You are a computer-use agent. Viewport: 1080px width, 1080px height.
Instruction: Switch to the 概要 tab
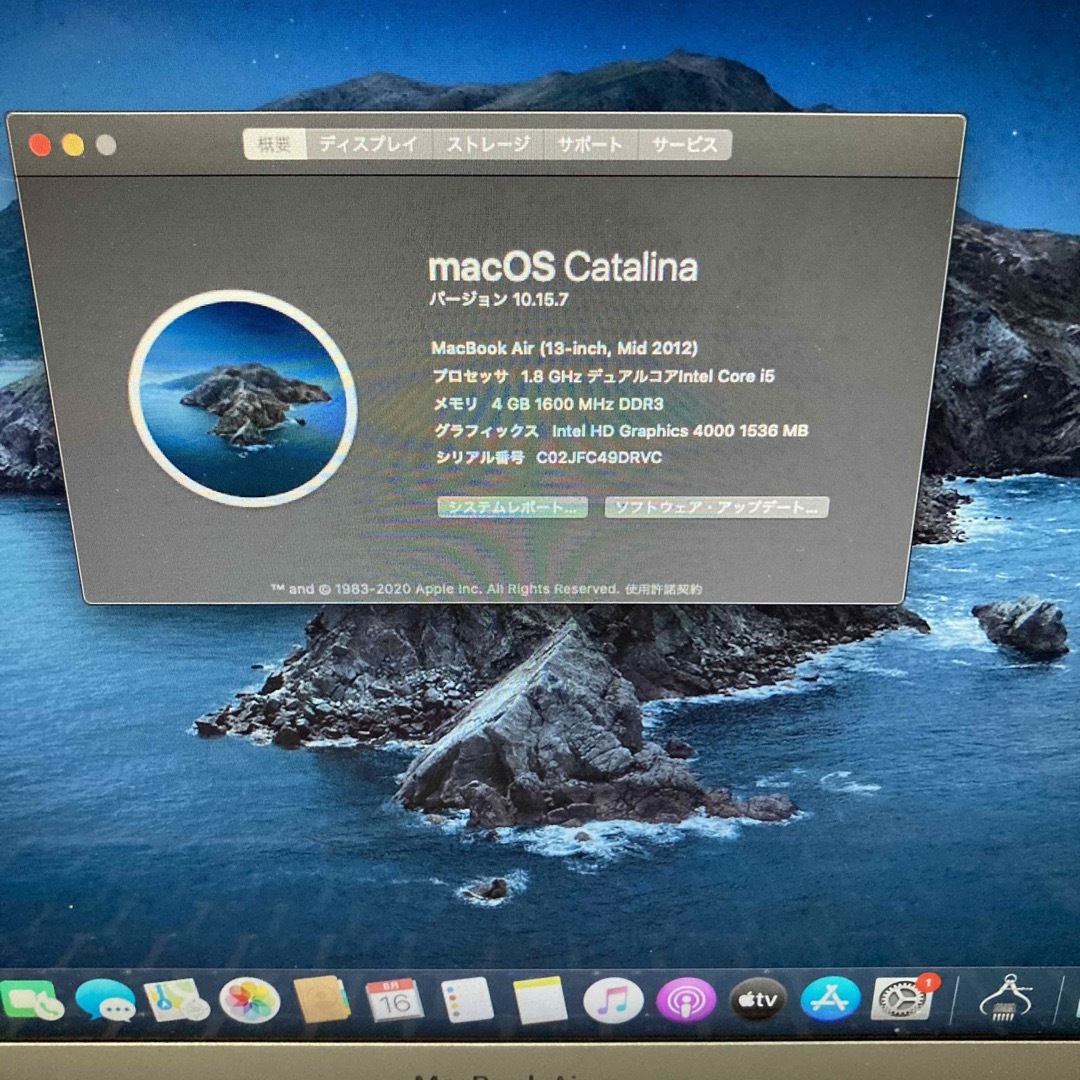click(274, 144)
